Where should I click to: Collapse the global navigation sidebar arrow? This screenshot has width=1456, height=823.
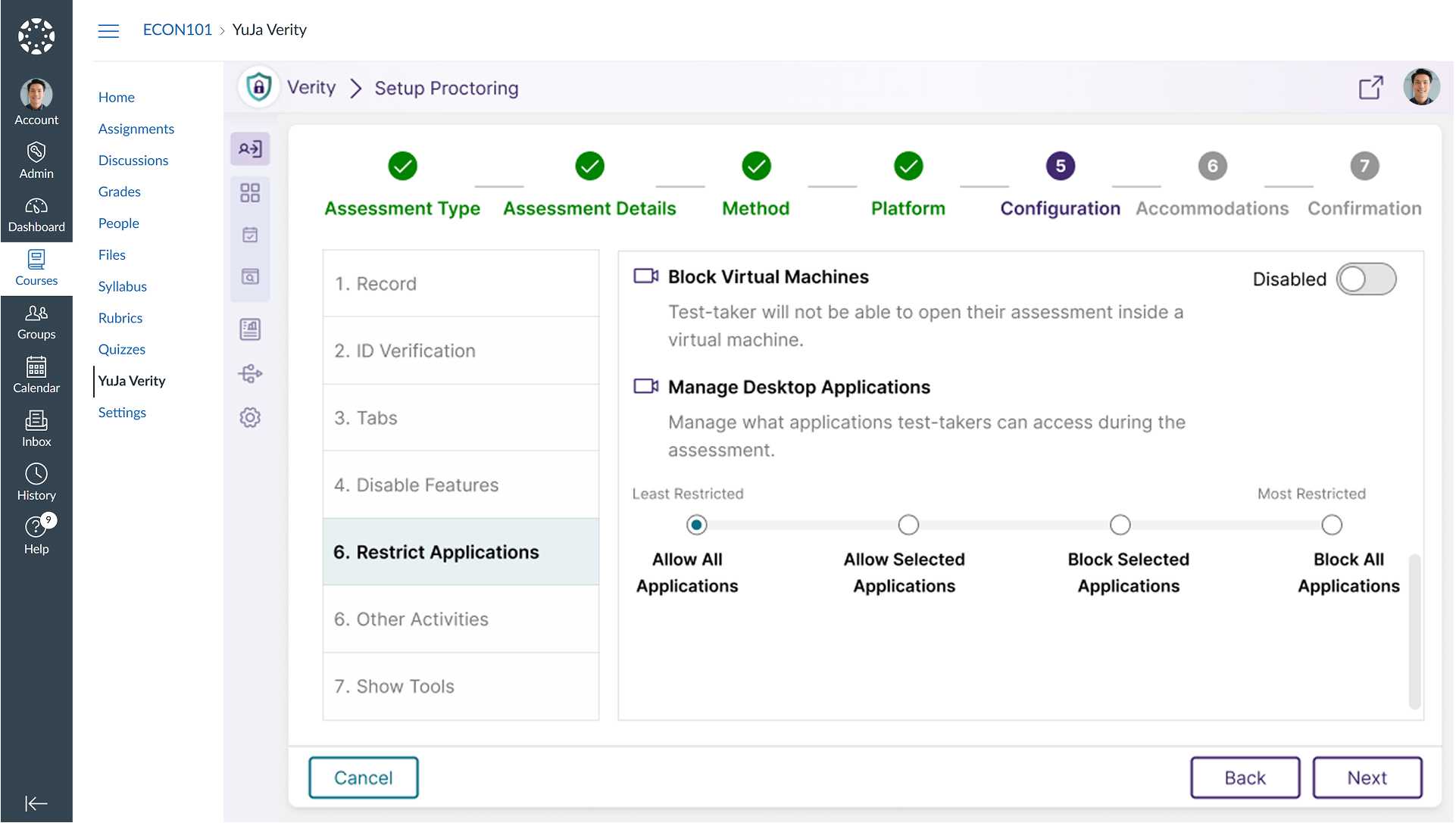(36, 803)
